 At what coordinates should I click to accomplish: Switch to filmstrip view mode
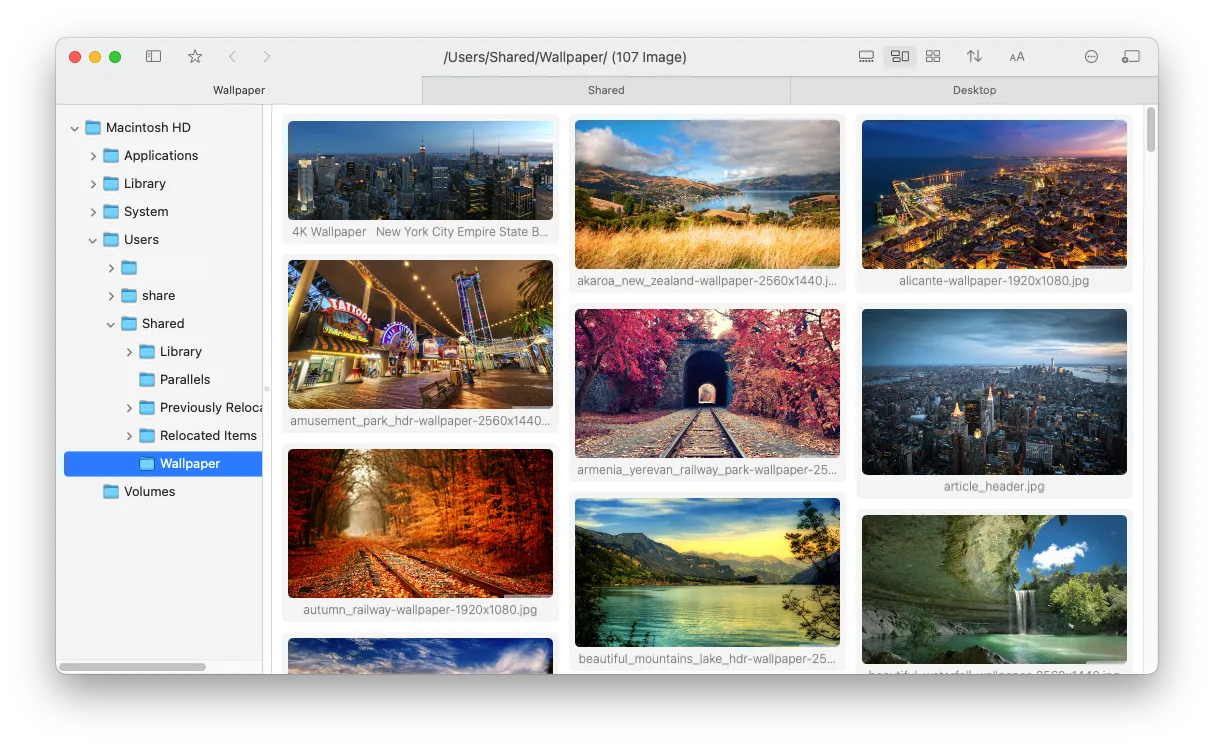[866, 56]
